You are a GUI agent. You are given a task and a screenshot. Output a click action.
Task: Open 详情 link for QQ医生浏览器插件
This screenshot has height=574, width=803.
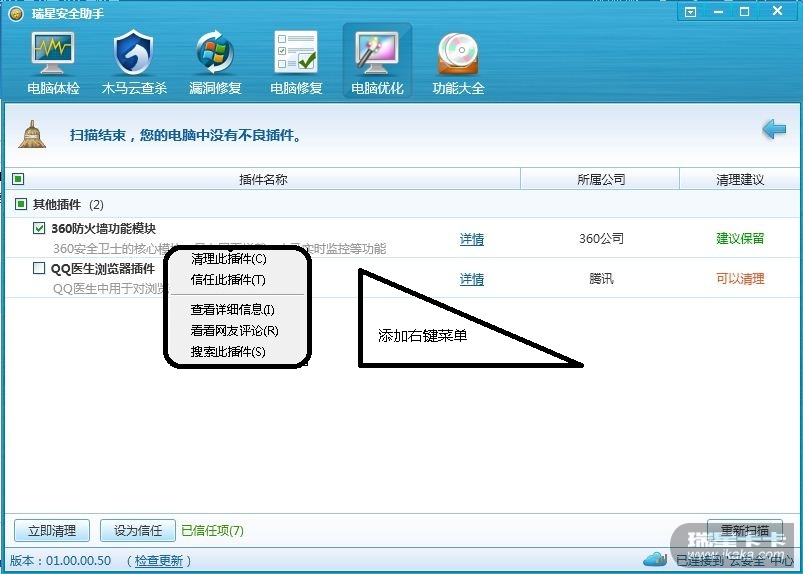[x=472, y=279]
